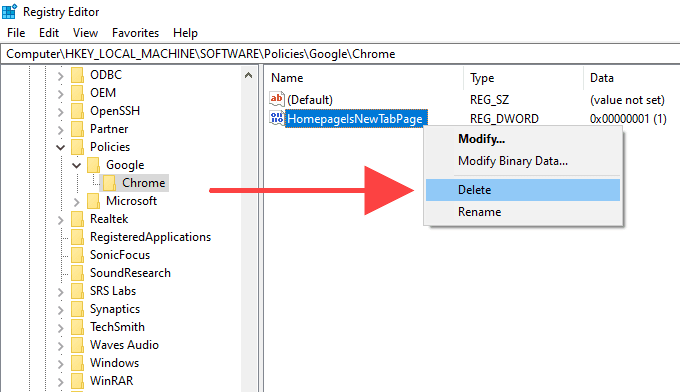Click the tree scrollbar up arrow
This screenshot has height=392, width=680.
pyautogui.click(x=248, y=75)
